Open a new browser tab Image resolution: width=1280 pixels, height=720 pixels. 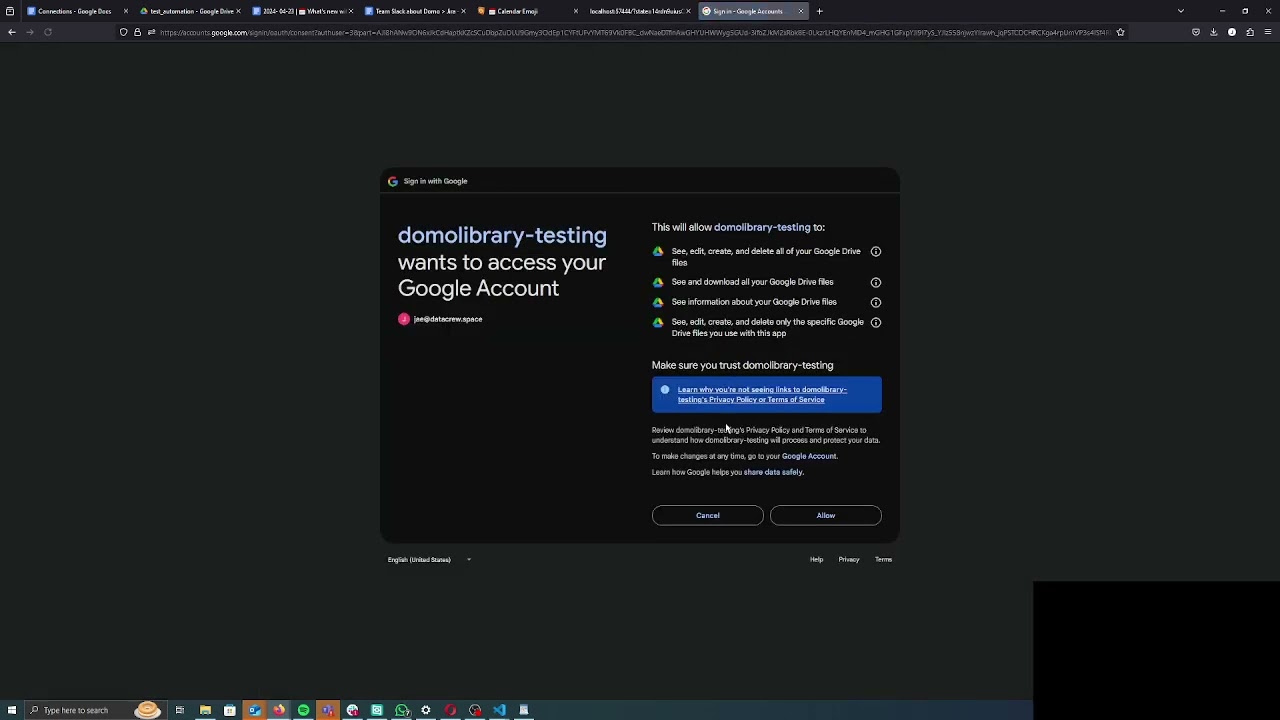tap(819, 11)
